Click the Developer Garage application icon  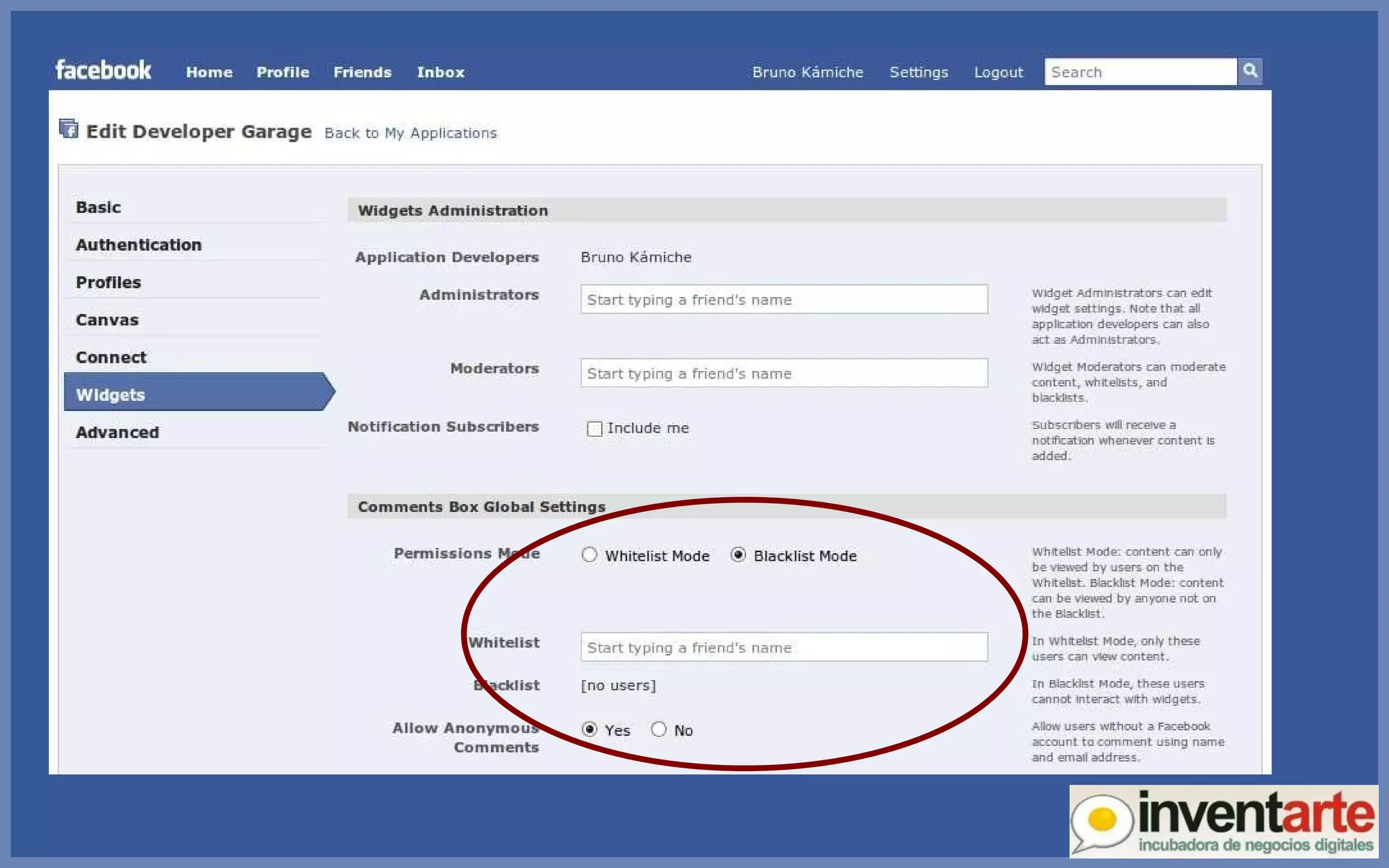(69, 128)
